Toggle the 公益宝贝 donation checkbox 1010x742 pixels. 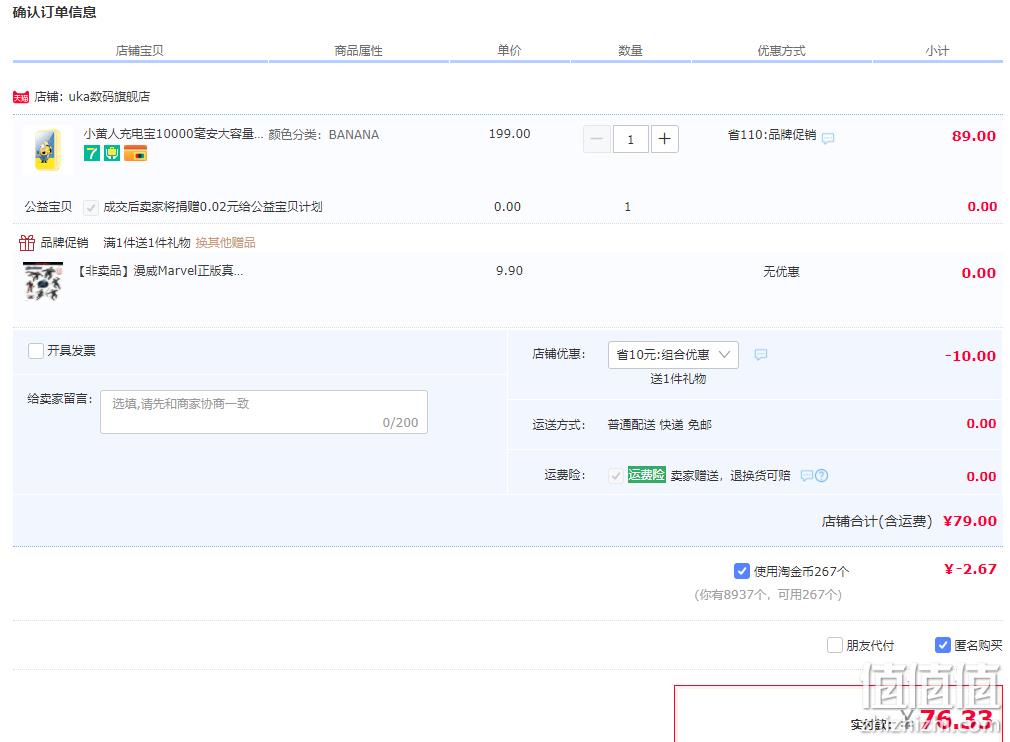90,207
